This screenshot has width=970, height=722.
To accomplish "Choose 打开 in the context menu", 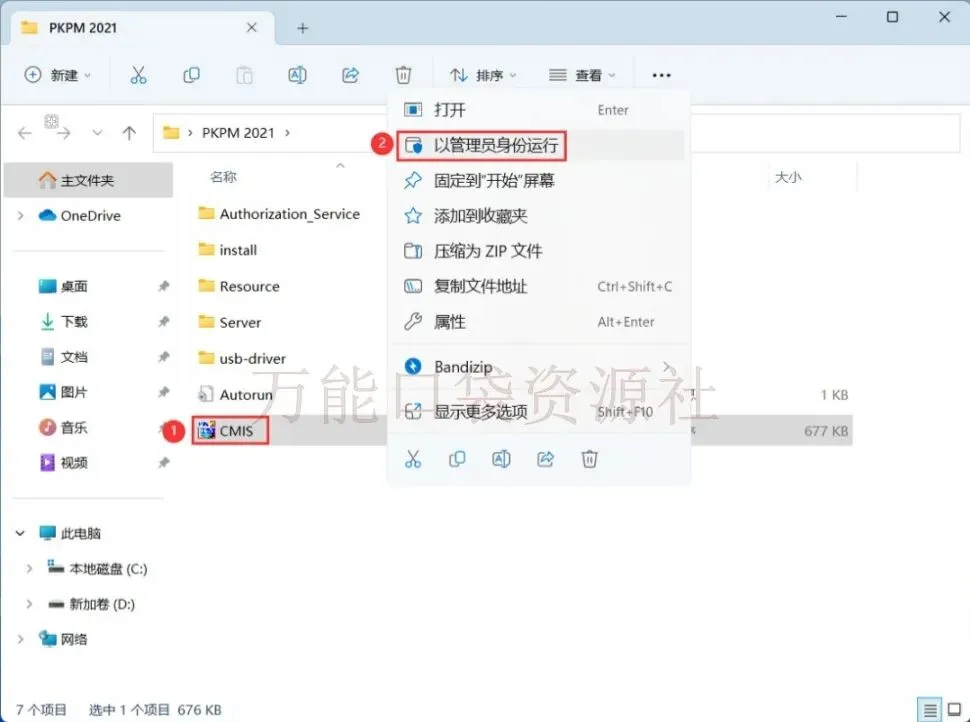I will [539, 110].
